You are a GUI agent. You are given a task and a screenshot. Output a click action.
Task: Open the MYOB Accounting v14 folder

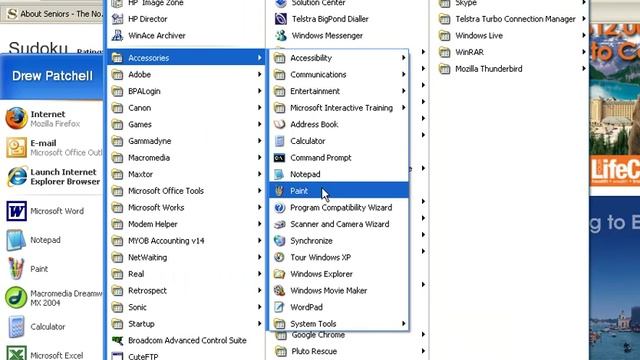pos(186,241)
